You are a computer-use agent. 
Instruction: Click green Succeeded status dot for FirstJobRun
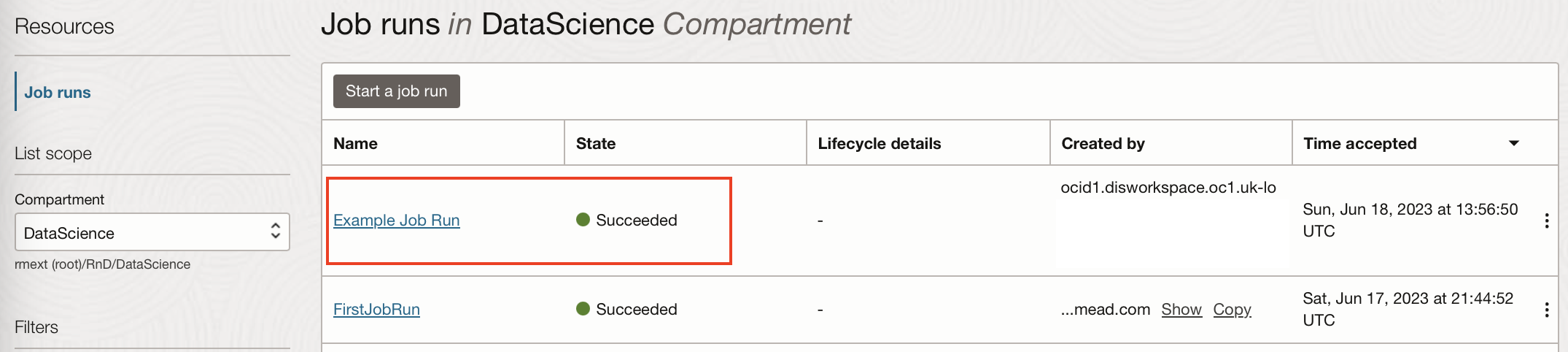[x=583, y=309]
